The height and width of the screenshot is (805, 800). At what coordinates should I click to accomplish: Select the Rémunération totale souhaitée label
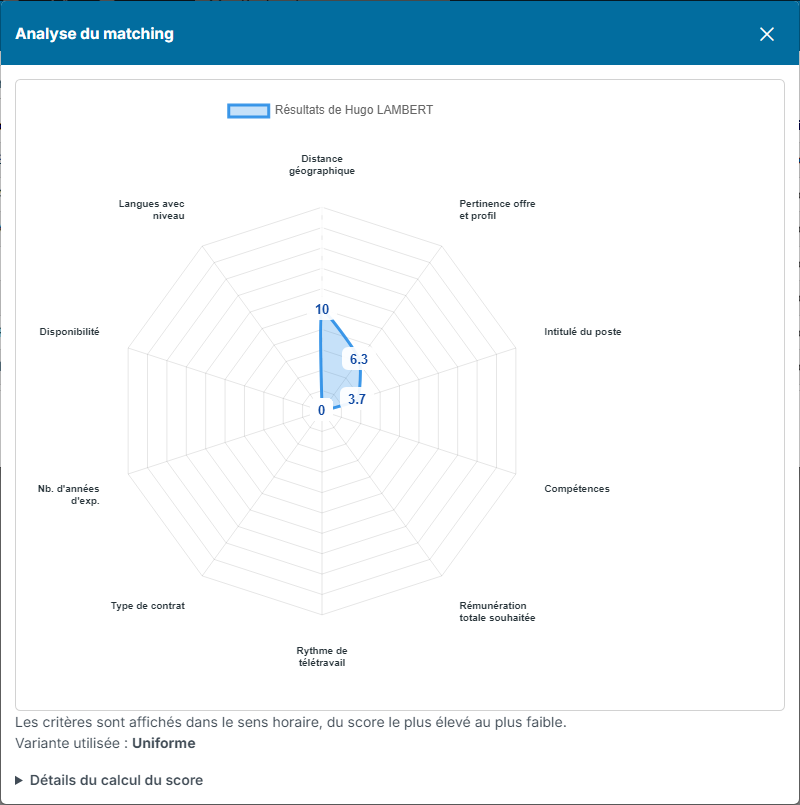click(497, 611)
